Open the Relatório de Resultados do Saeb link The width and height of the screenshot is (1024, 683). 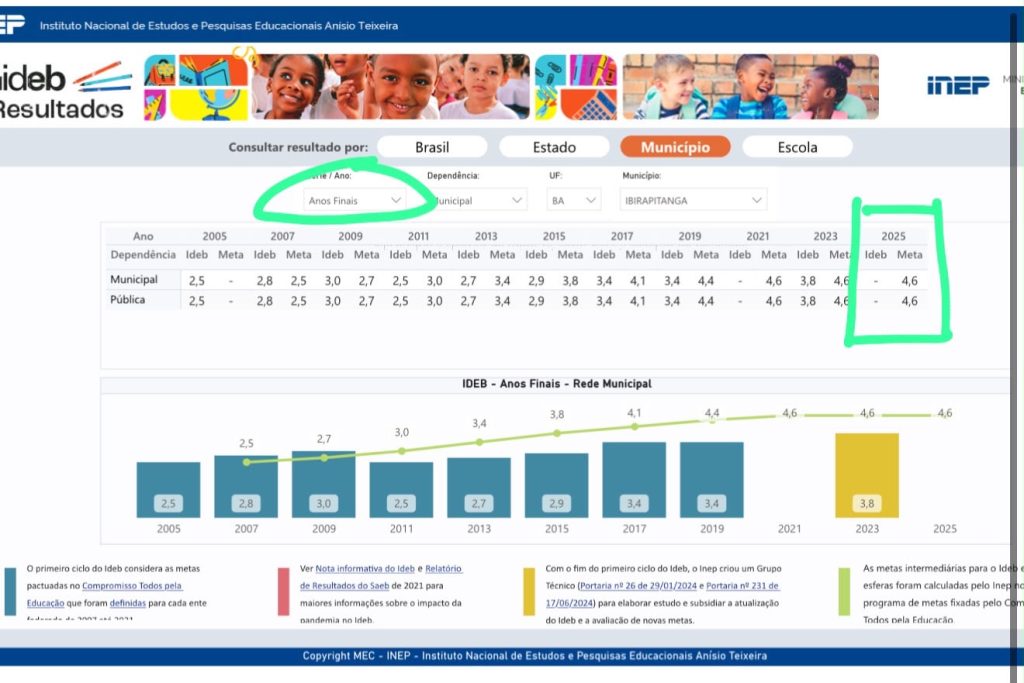point(379,577)
